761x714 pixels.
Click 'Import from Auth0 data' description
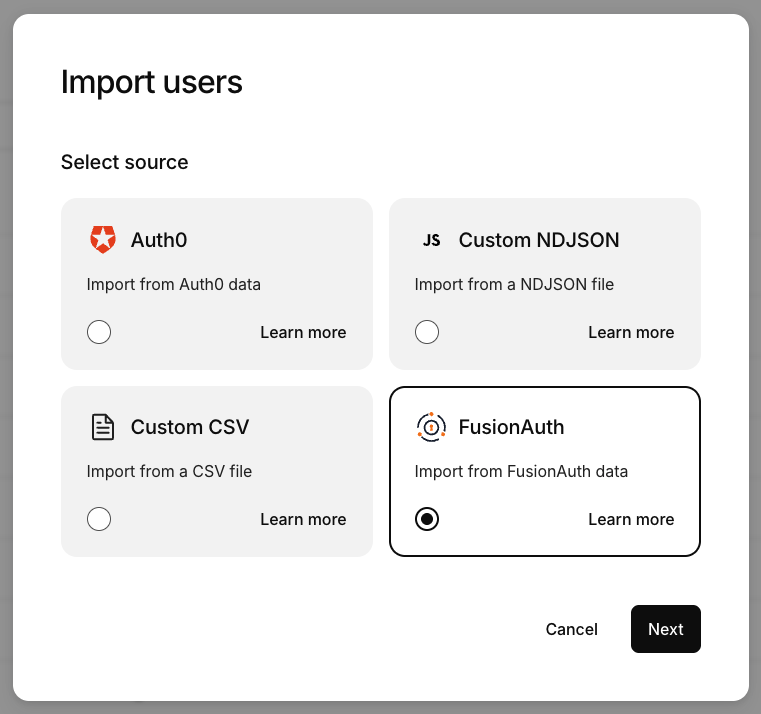[x=174, y=284]
